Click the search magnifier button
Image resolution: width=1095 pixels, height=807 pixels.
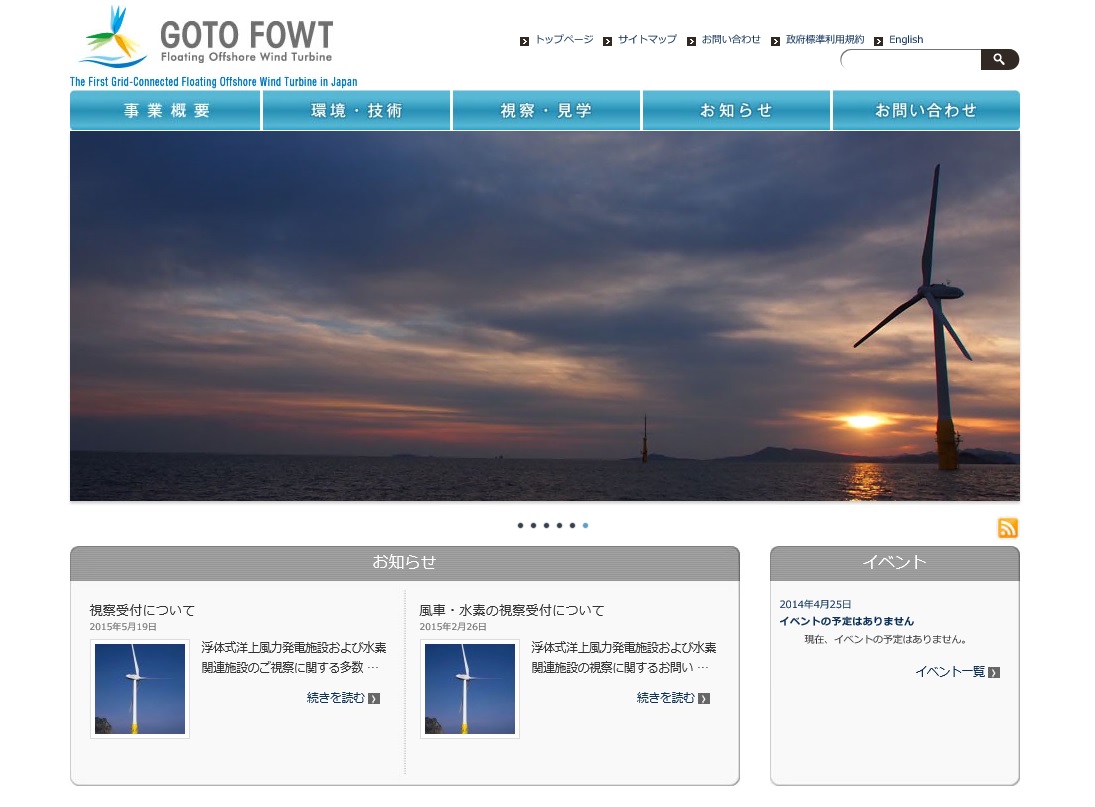(999, 60)
